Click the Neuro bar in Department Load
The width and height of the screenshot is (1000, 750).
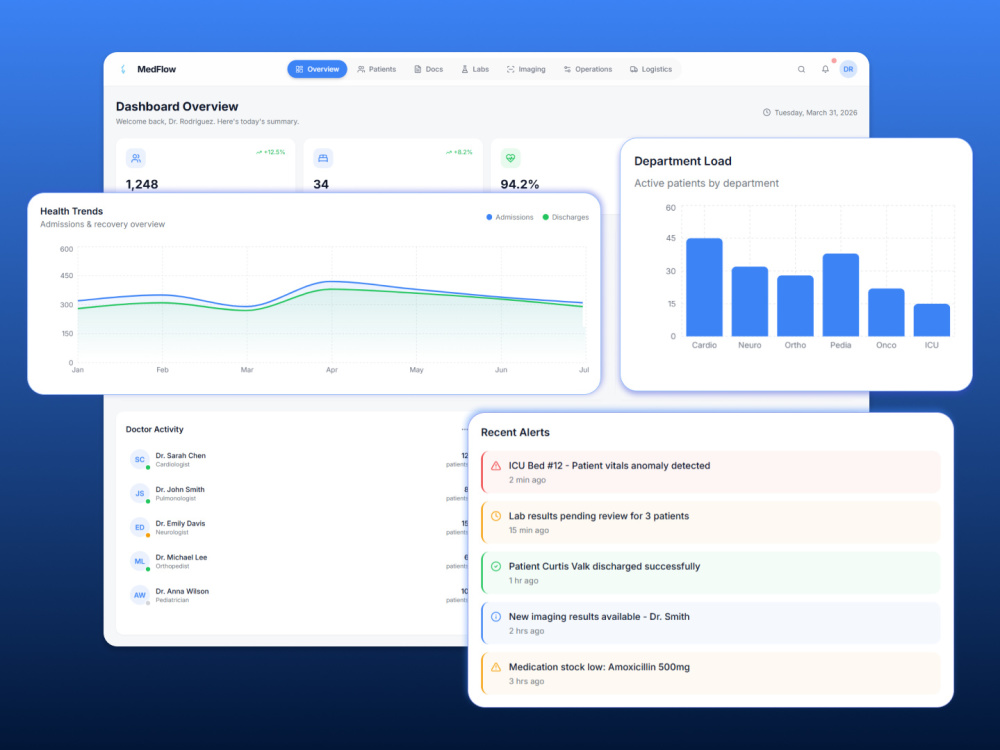click(749, 301)
